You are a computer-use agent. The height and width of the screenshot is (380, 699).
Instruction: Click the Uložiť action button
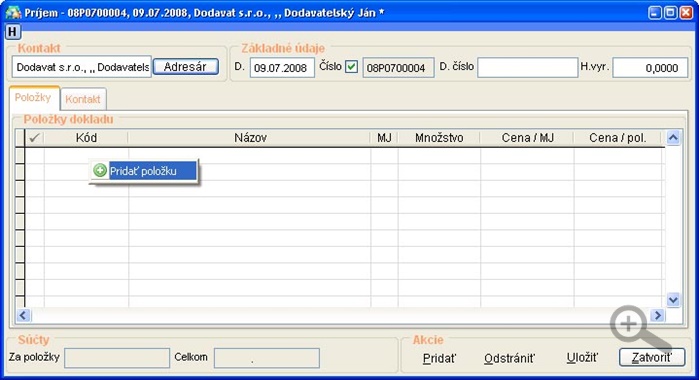pos(582,358)
